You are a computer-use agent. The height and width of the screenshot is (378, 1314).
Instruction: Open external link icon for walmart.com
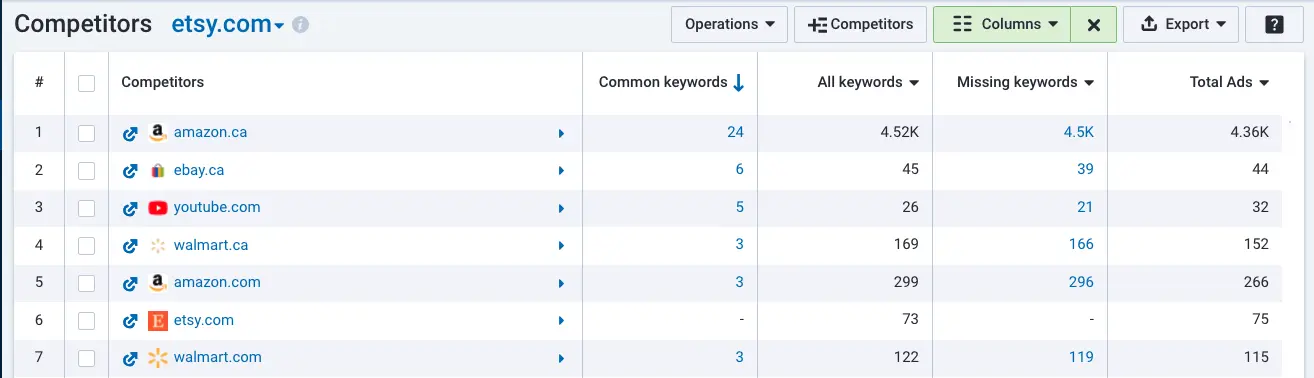point(129,358)
